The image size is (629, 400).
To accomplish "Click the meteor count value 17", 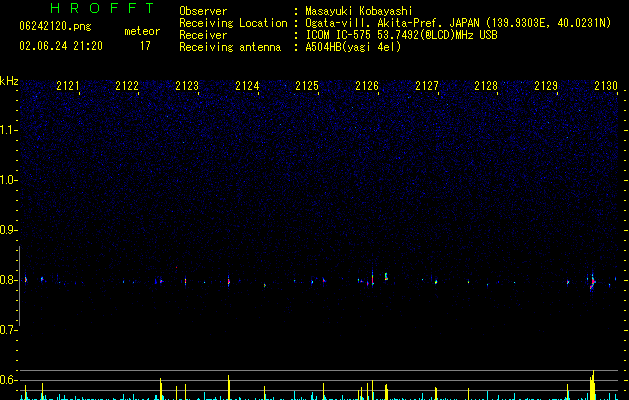I will [145, 46].
